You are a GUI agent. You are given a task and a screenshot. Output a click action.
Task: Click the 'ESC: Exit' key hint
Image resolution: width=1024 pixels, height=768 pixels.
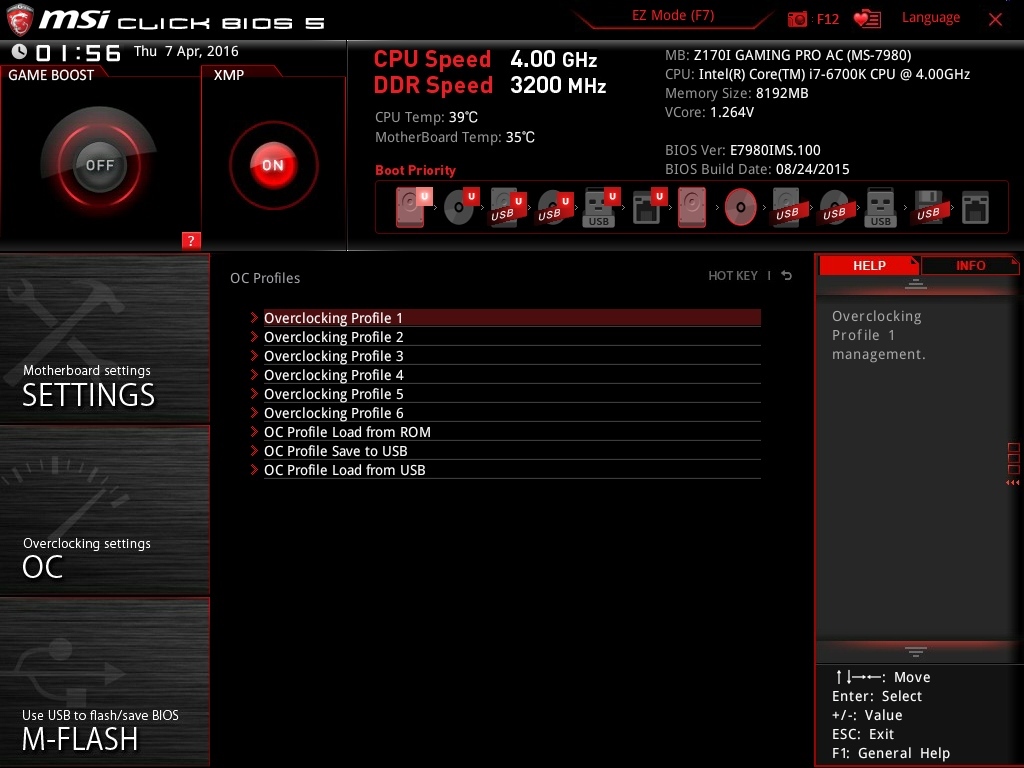(863, 734)
